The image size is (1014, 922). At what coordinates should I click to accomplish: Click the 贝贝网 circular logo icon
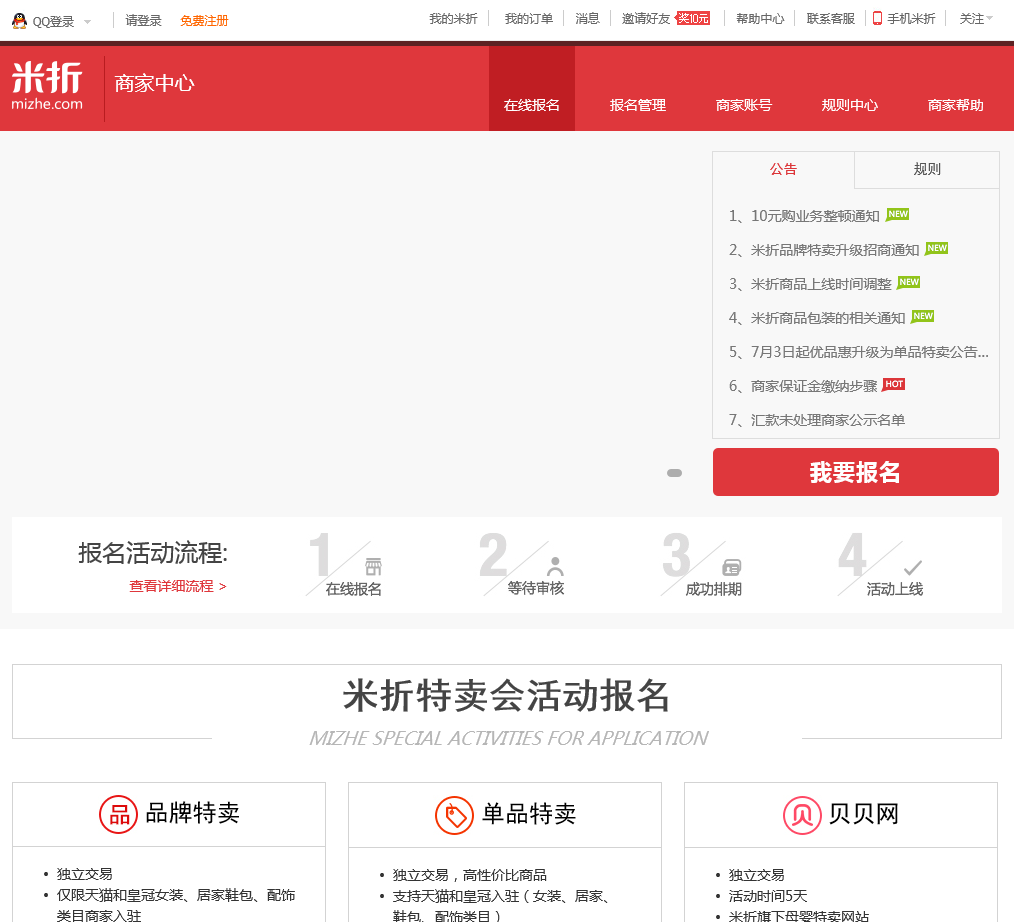(x=803, y=815)
